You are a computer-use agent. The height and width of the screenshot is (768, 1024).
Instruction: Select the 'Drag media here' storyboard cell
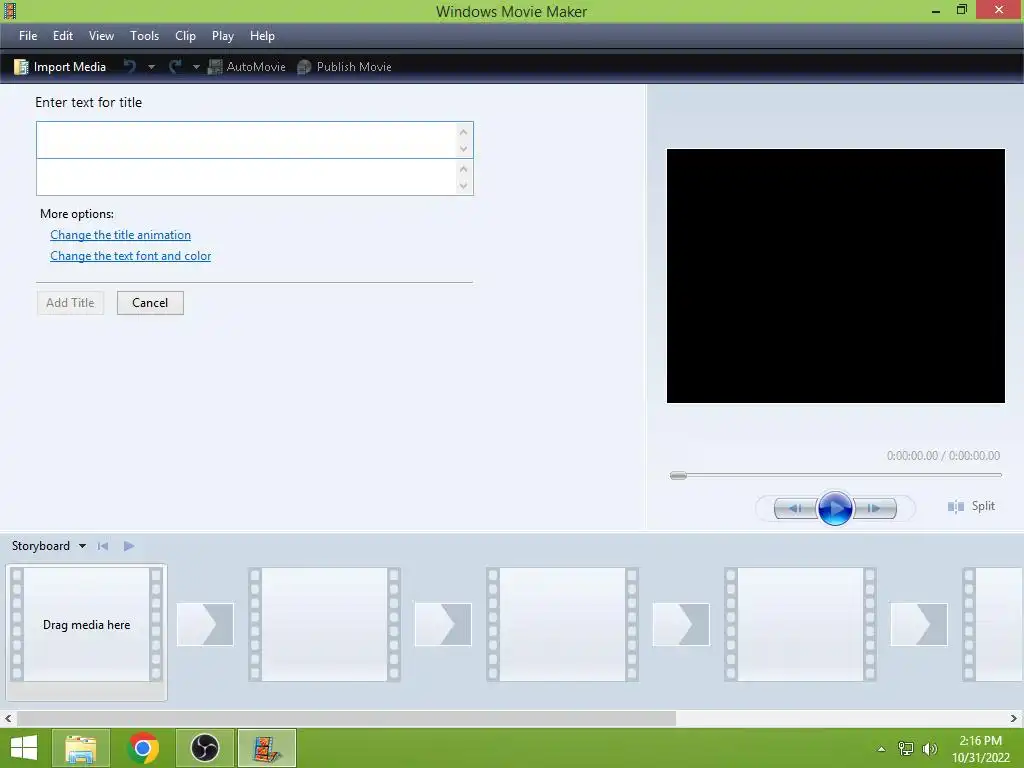86,625
